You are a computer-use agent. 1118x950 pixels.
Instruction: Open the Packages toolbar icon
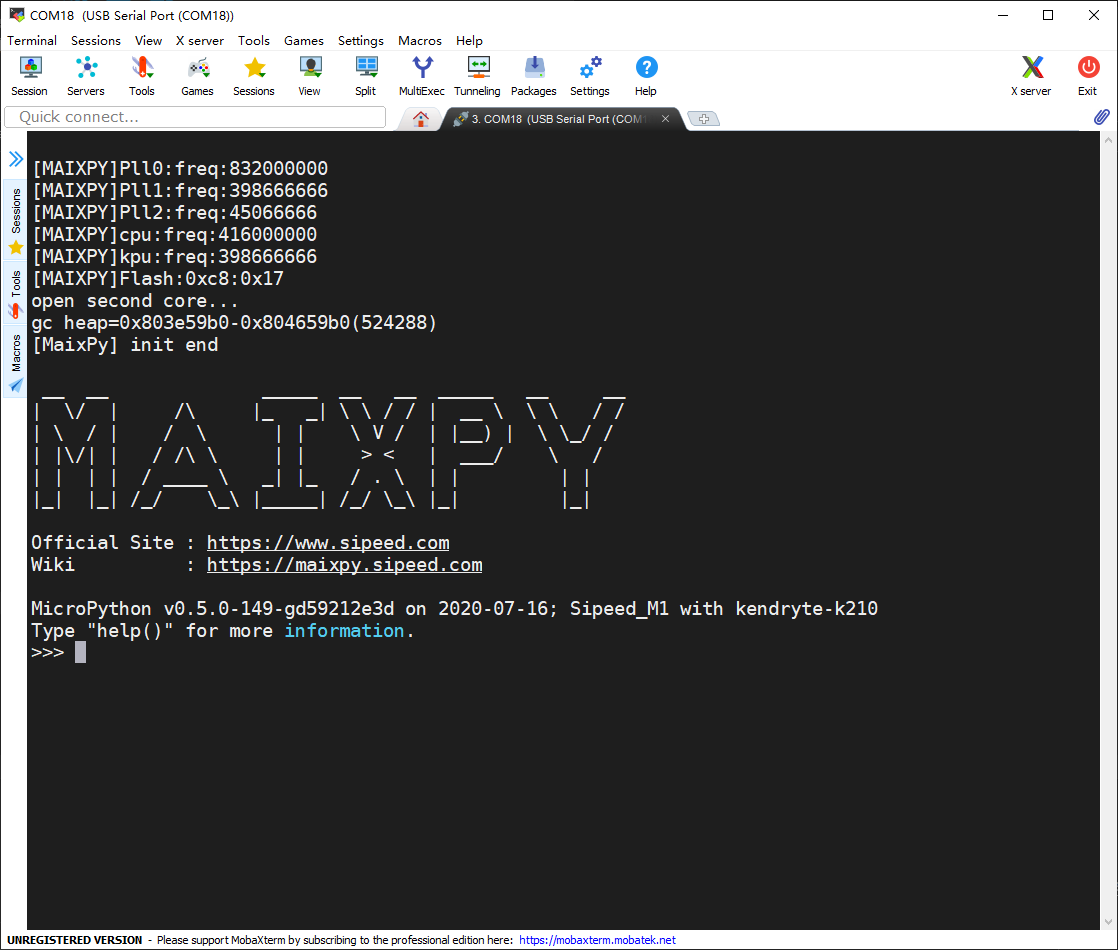[534, 76]
